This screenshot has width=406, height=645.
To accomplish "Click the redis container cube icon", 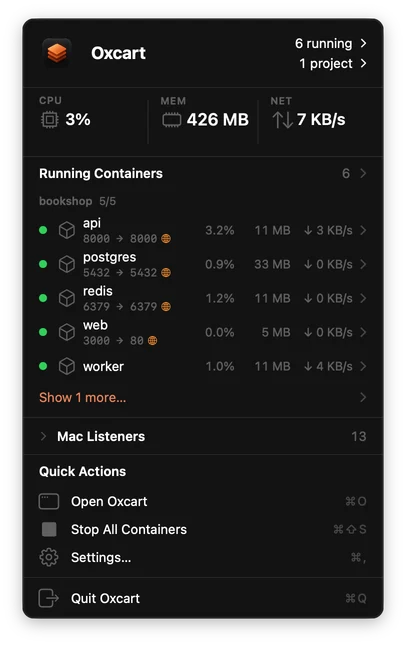I will pyautogui.click(x=67, y=298).
